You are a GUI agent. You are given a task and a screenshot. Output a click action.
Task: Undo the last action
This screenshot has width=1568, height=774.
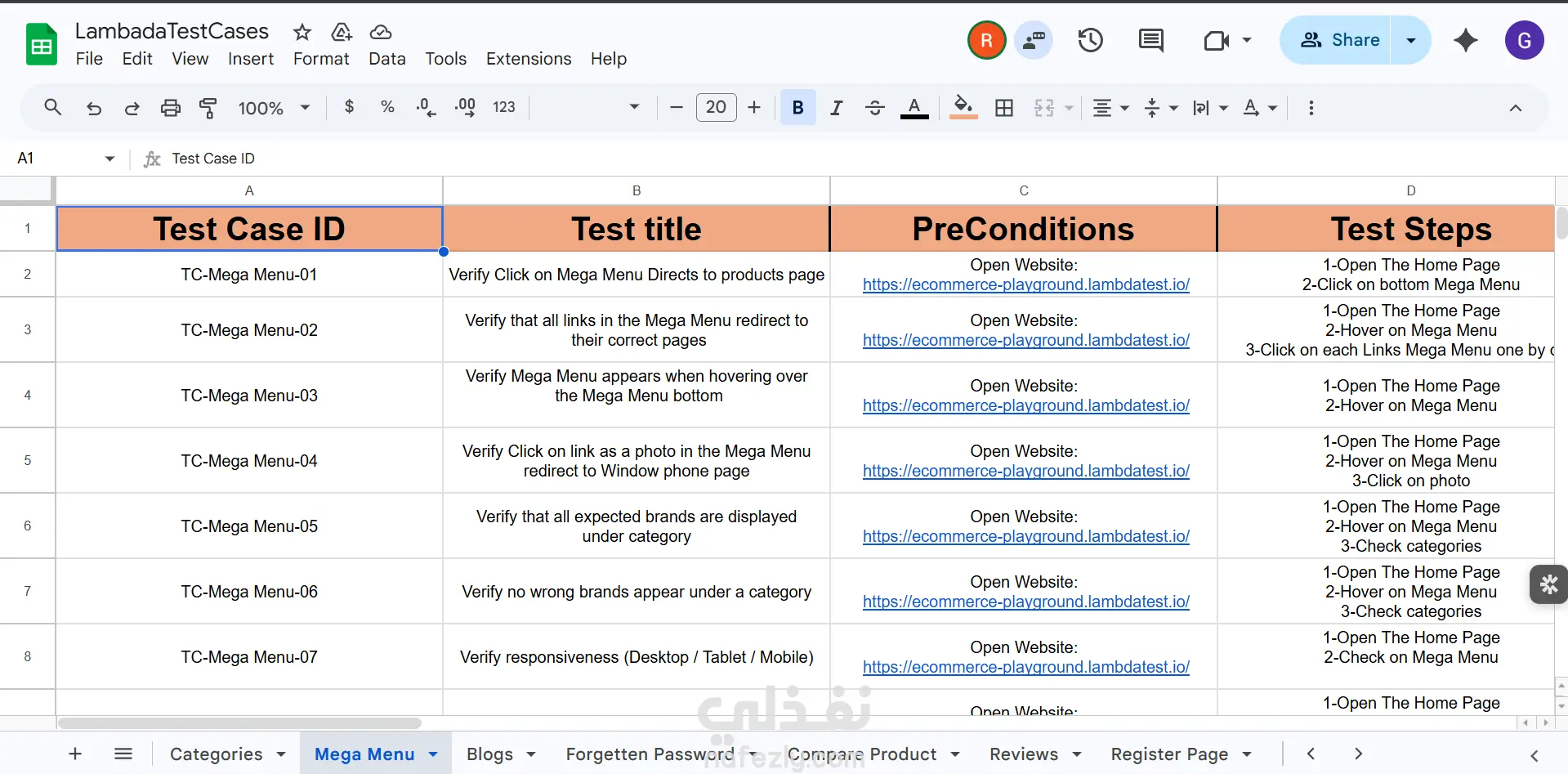[94, 107]
